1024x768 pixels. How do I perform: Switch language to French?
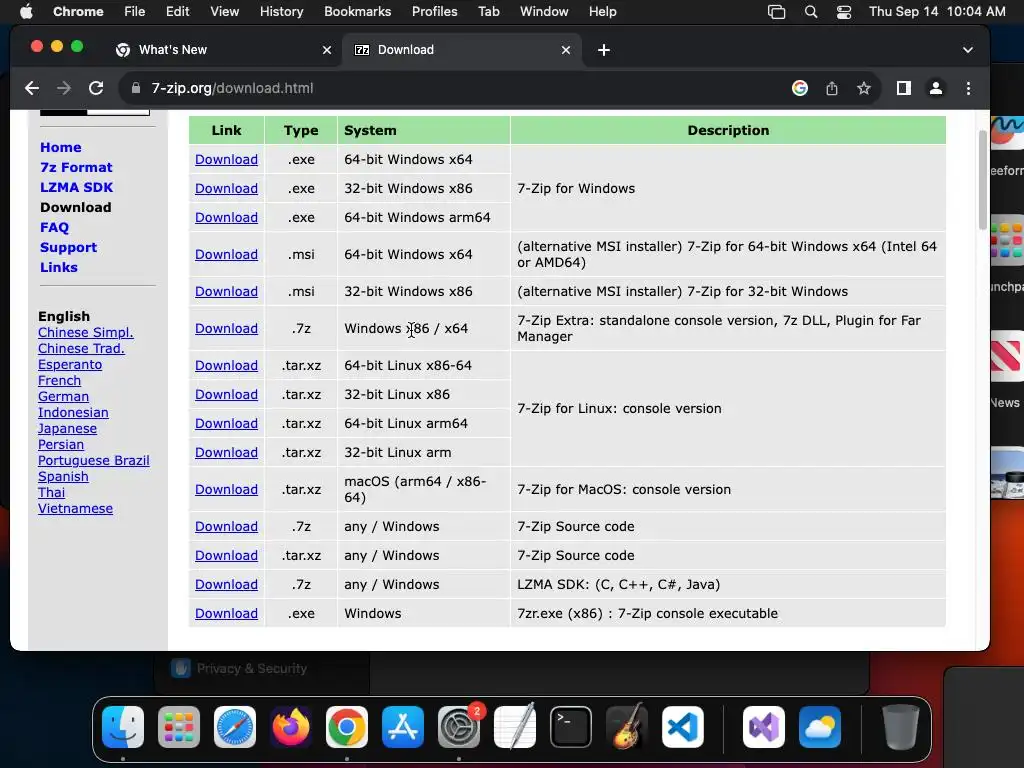coord(59,381)
